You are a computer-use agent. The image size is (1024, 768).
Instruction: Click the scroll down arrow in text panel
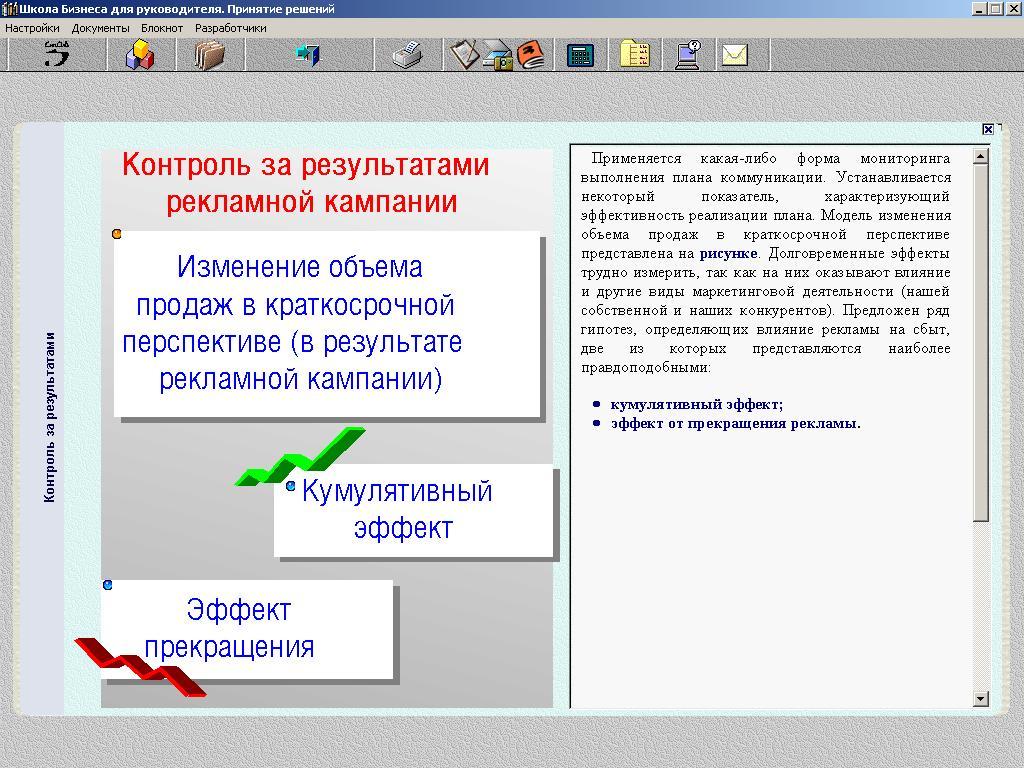click(980, 699)
